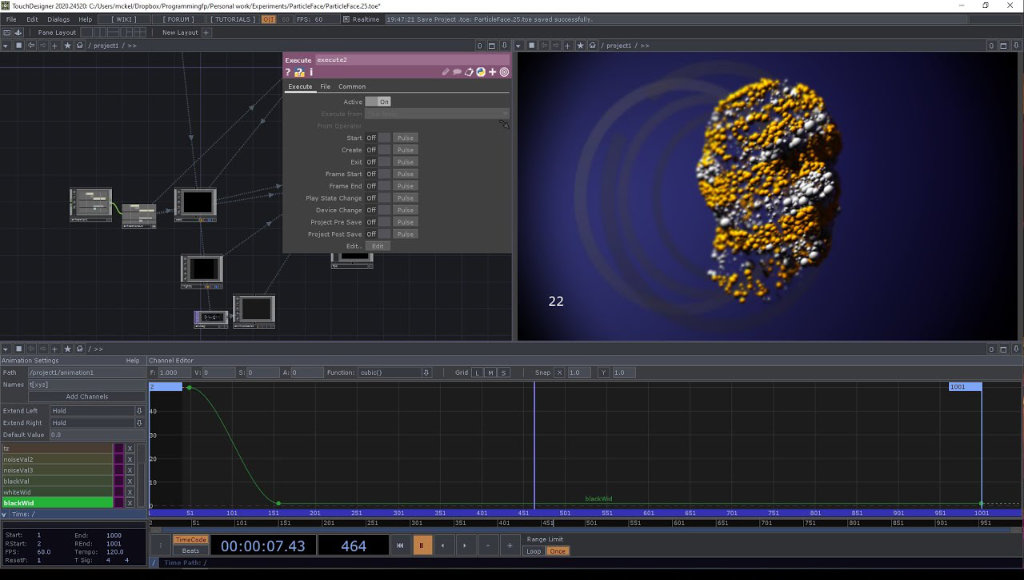Step forward one frame with plus button
Screen dimensions: 1024x580
(510, 545)
